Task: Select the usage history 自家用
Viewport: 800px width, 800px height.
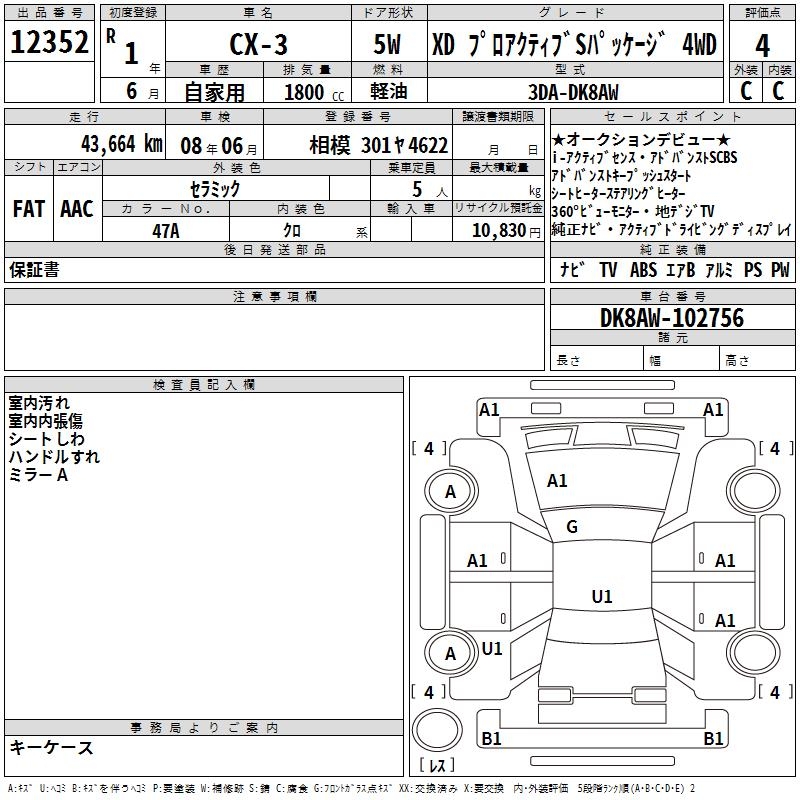Action: (x=214, y=92)
